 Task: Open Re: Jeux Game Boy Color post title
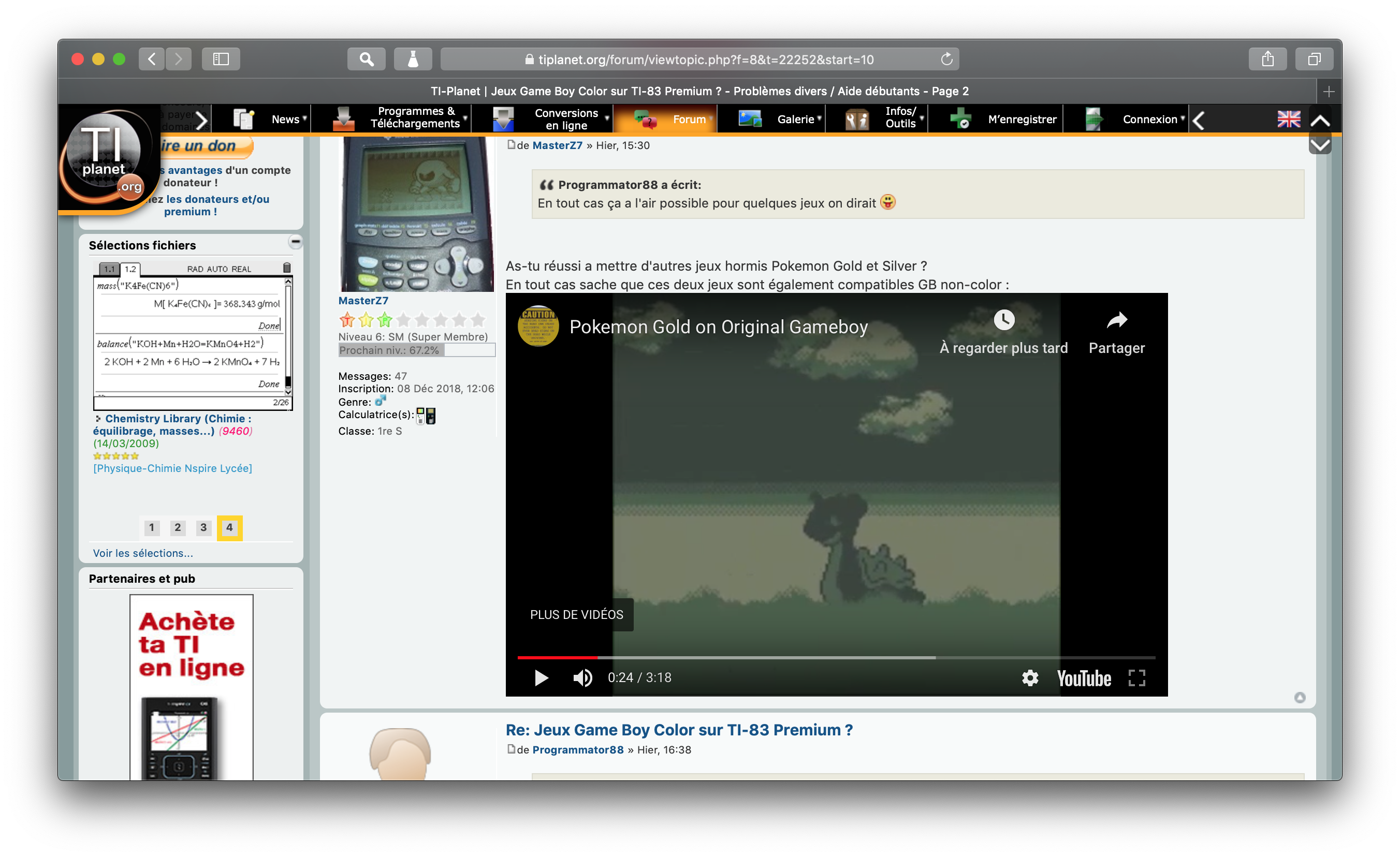click(x=679, y=730)
